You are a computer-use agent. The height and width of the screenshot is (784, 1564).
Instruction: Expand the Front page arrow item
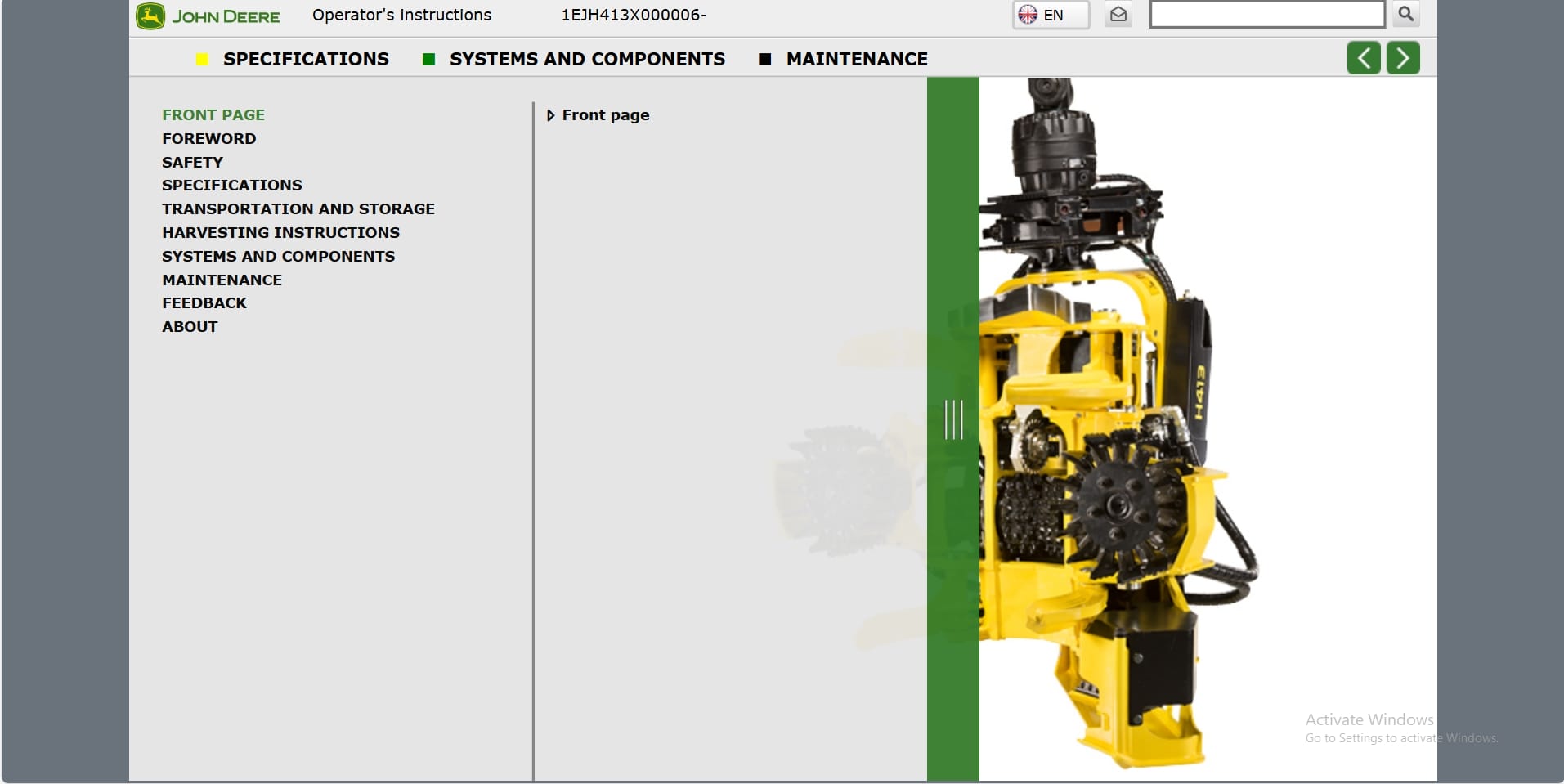tap(550, 115)
